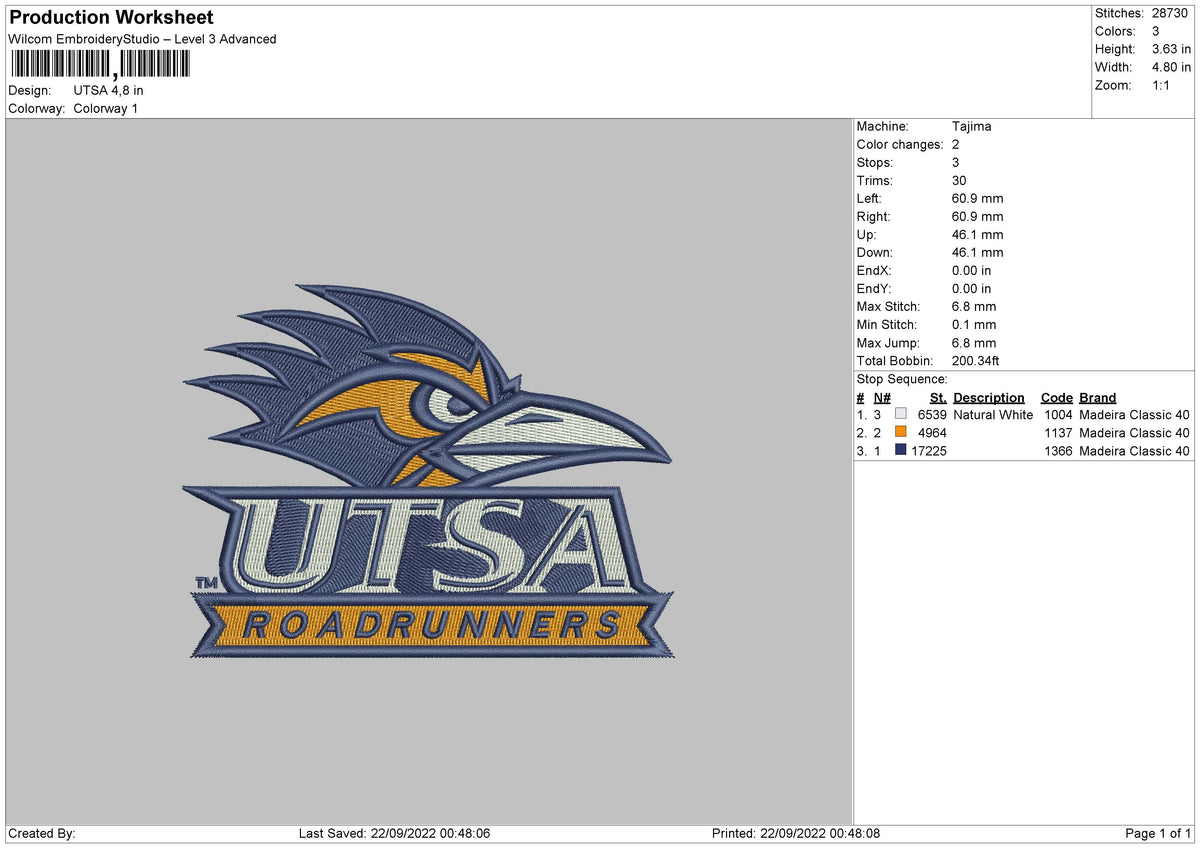Screen dimensions: 1200x848
Task: Select the Colorway 1 label
Action: [x=105, y=108]
